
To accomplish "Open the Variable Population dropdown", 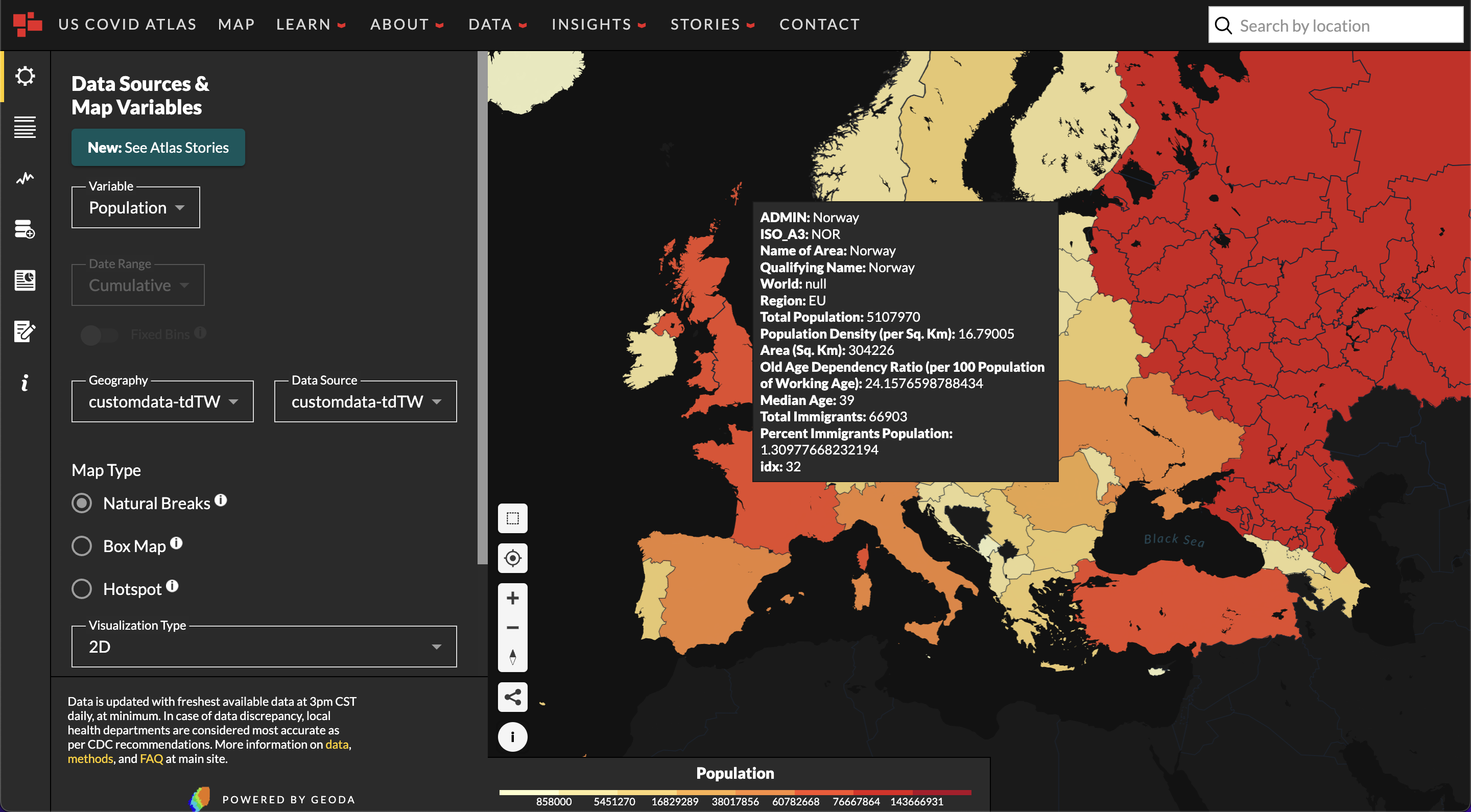I will tap(136, 208).
